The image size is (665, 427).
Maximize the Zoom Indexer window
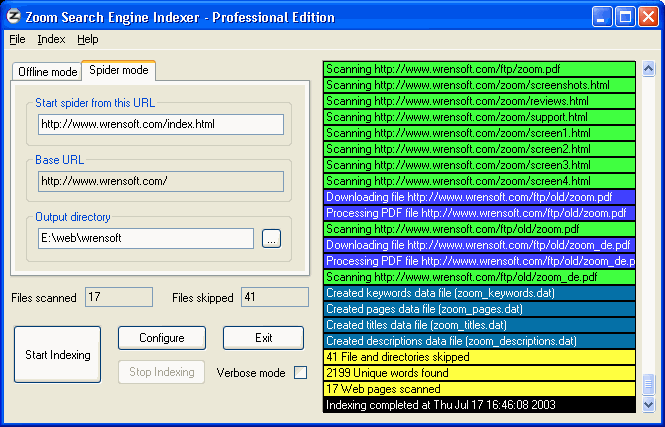click(625, 17)
